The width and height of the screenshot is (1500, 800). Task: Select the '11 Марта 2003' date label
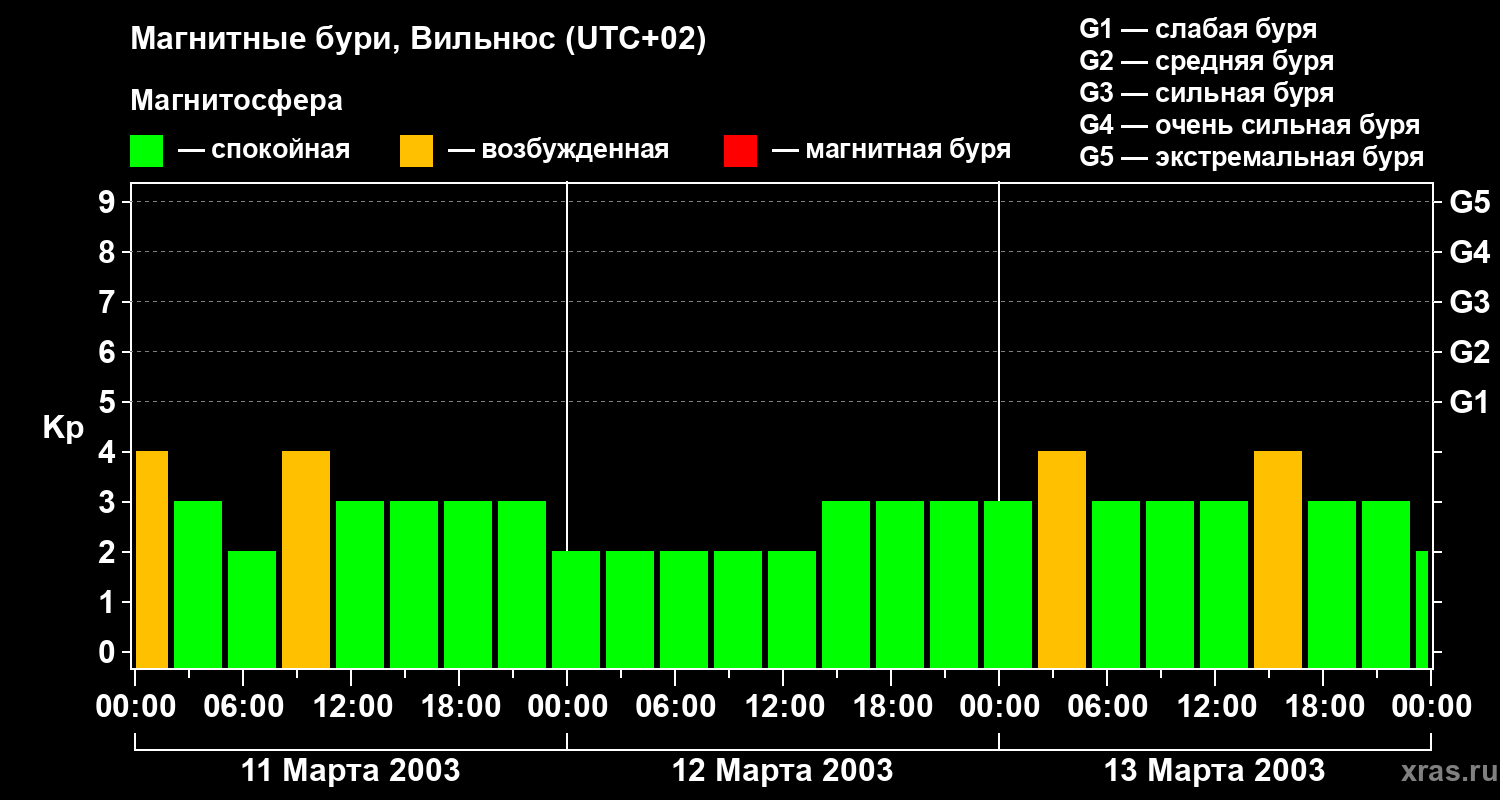coord(351,771)
